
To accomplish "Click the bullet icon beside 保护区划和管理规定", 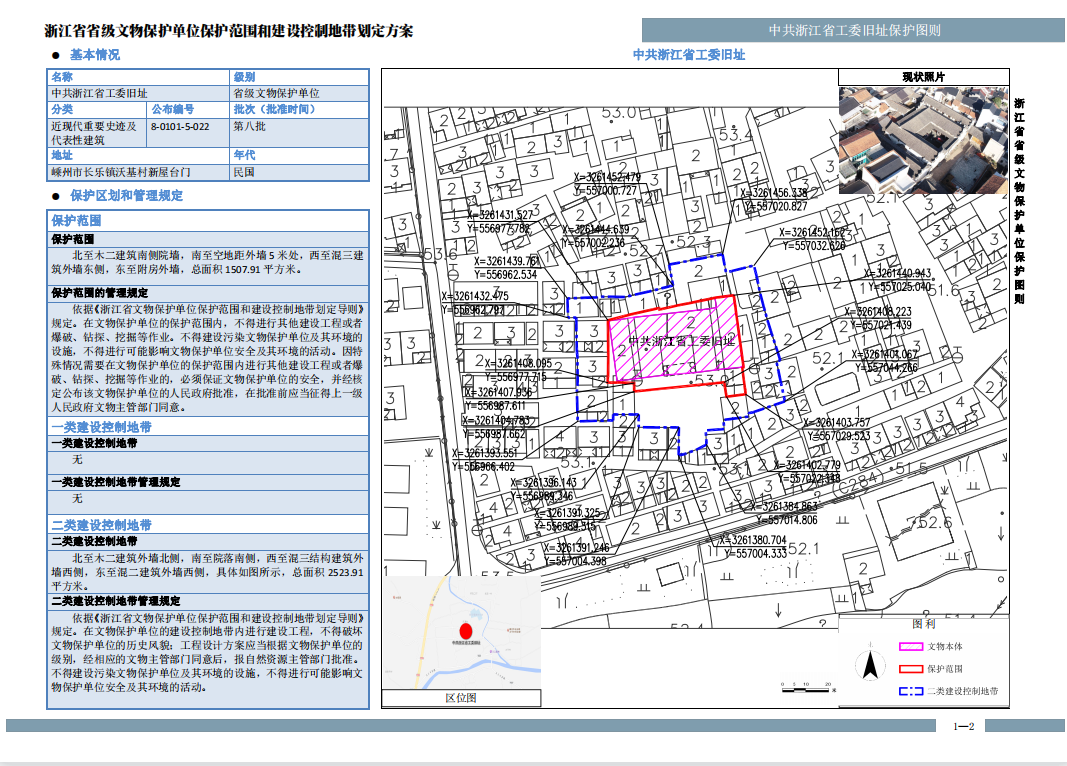I will tap(56, 196).
